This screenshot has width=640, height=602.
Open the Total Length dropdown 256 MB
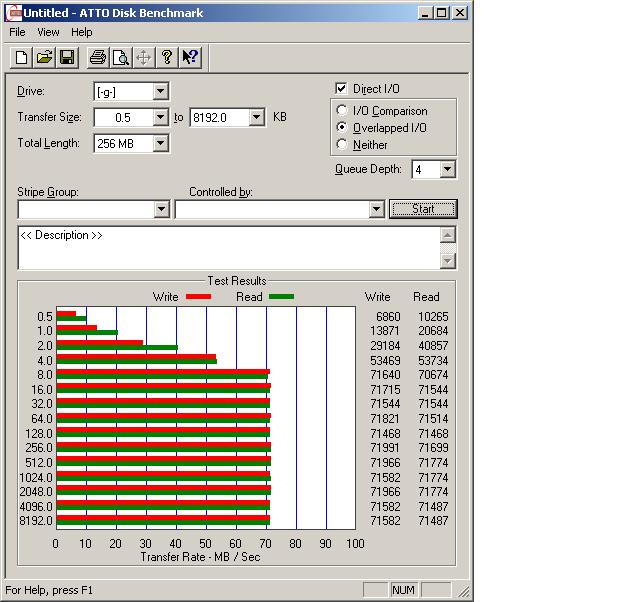tap(161, 143)
